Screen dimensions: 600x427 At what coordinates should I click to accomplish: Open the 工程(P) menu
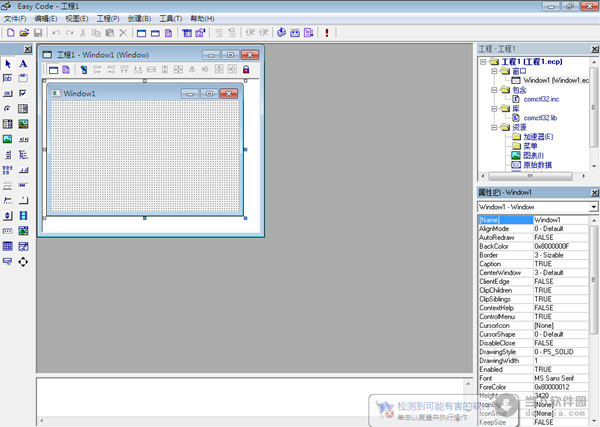108,18
